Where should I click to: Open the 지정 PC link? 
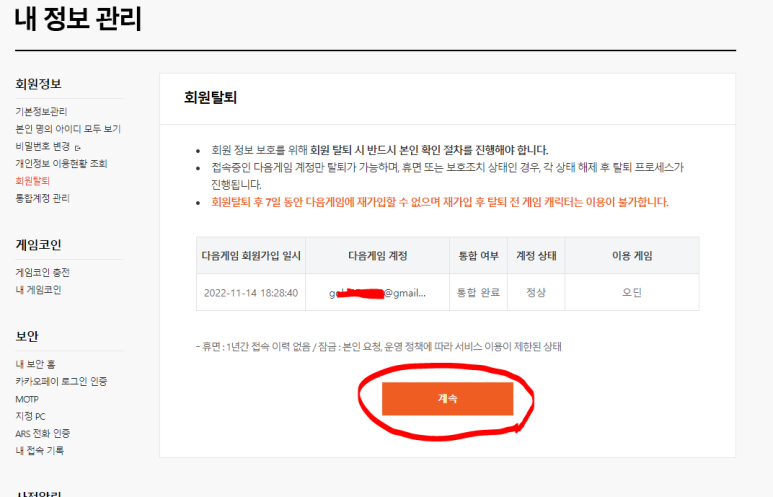pos(30,416)
